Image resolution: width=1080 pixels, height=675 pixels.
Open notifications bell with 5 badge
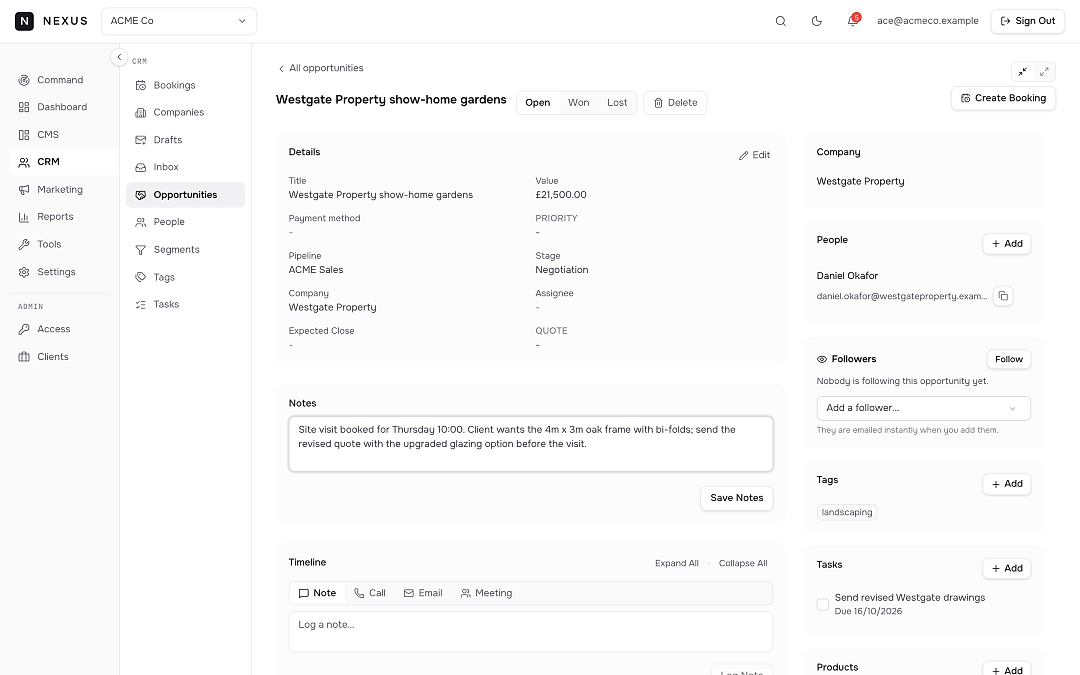[x=852, y=21]
